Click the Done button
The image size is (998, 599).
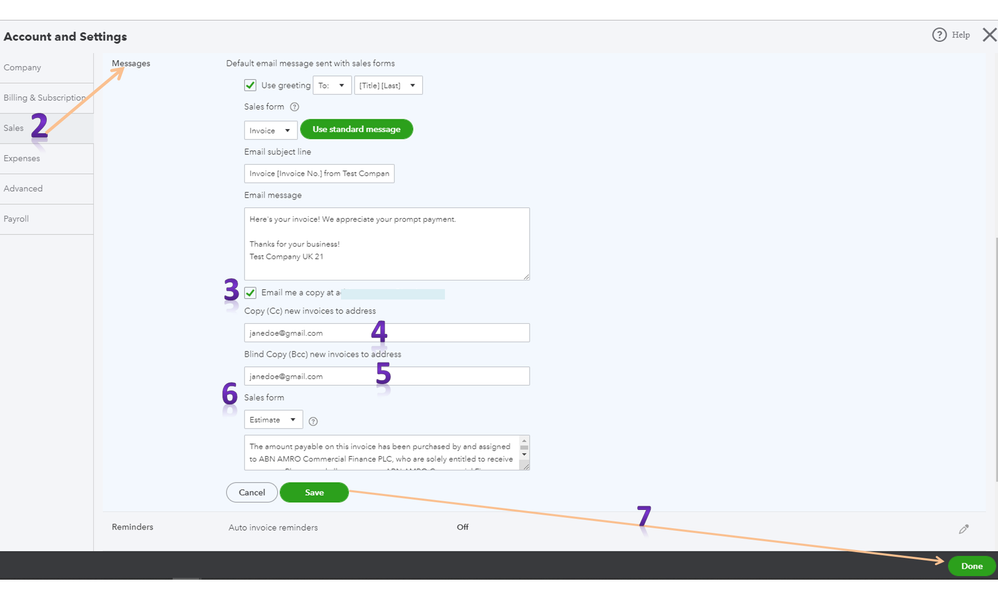[971, 566]
